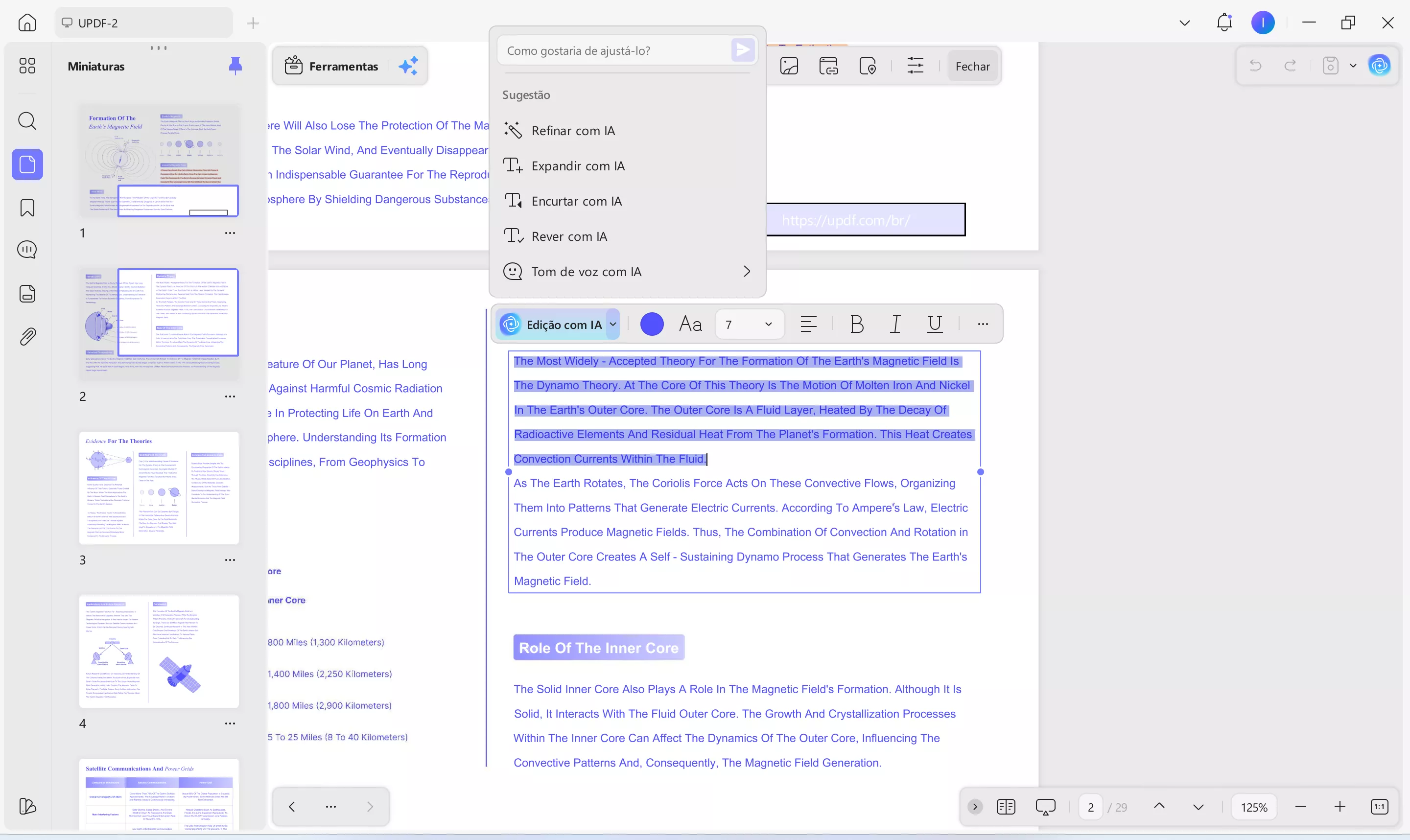Toggle bold formatting
The height and width of the screenshot is (840, 1410).
(x=856, y=325)
